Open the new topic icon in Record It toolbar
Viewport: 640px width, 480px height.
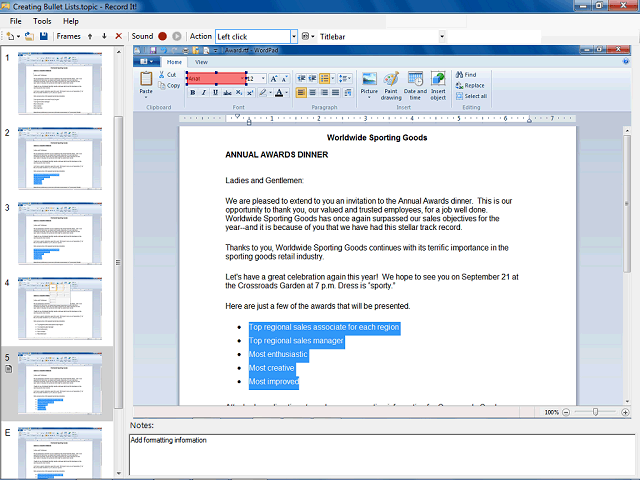tap(11, 36)
